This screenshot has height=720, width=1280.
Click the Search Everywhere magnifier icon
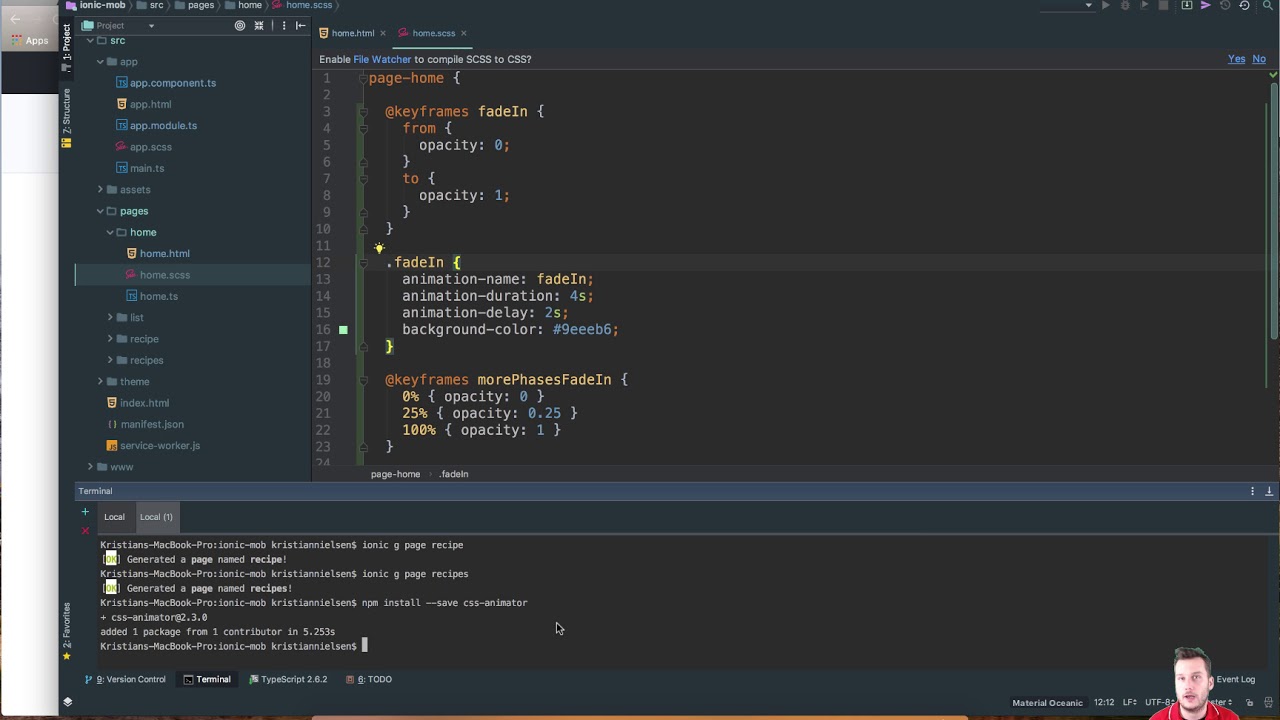click(x=1268, y=5)
